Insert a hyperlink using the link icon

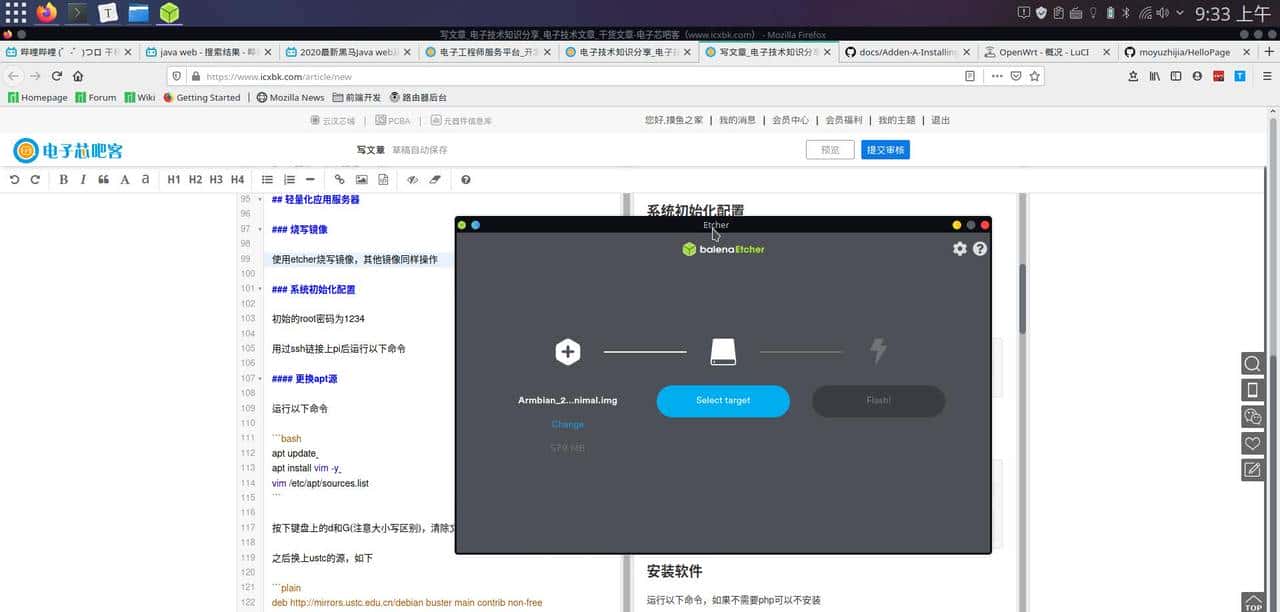click(340, 180)
